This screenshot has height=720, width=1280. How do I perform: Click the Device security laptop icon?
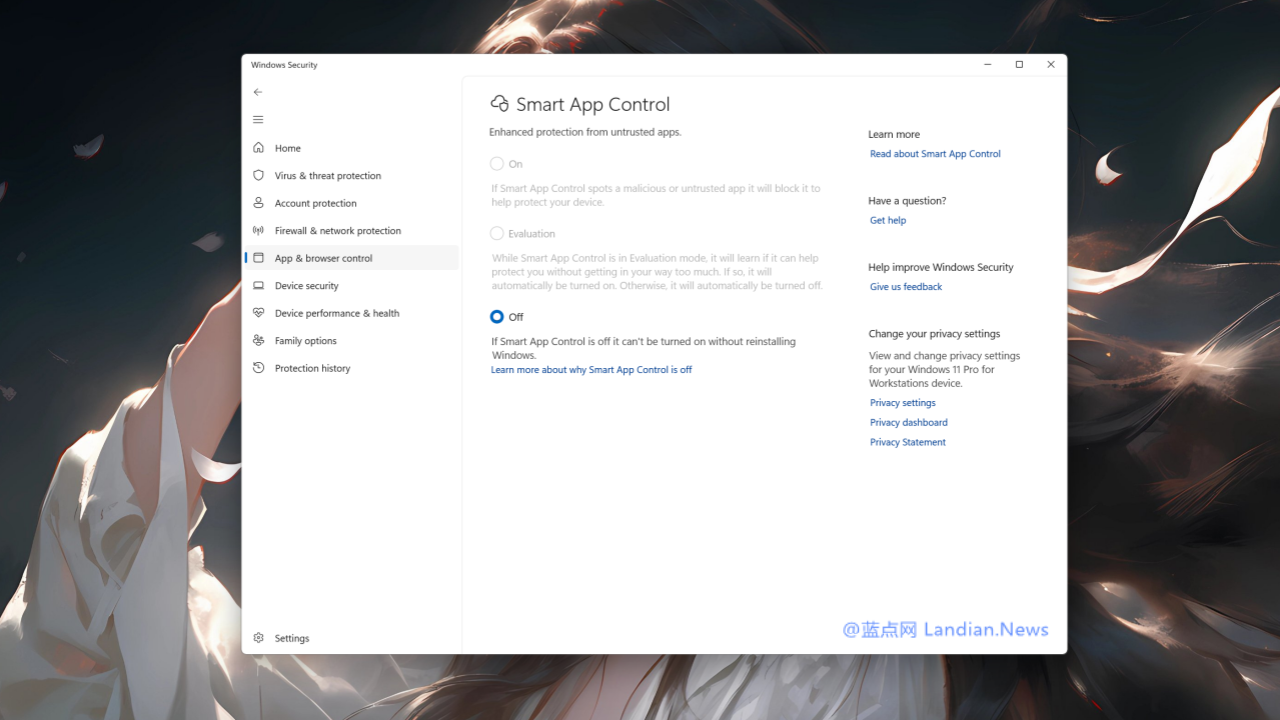(x=258, y=285)
